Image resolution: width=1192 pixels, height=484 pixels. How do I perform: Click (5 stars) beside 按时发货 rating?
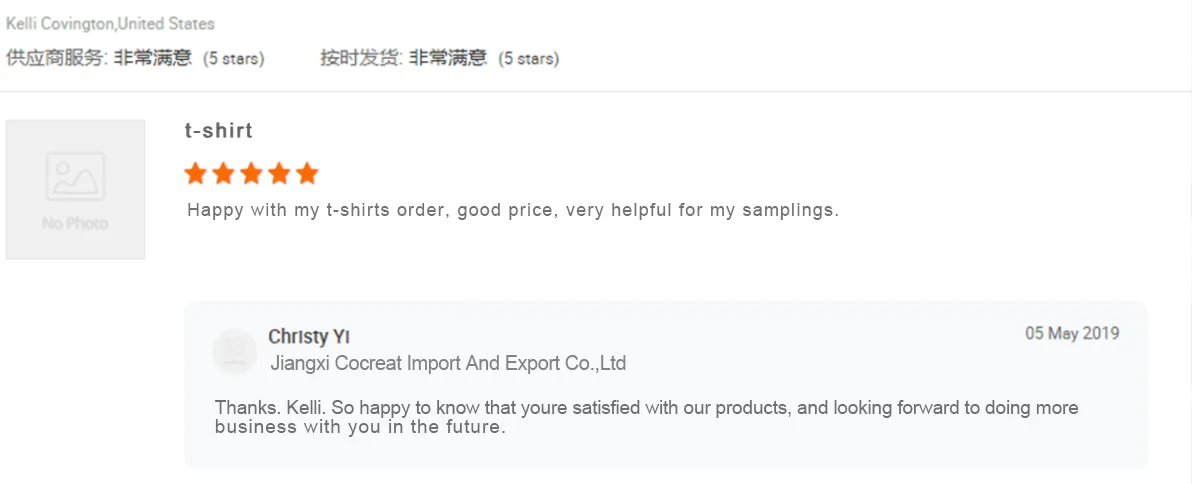click(529, 59)
